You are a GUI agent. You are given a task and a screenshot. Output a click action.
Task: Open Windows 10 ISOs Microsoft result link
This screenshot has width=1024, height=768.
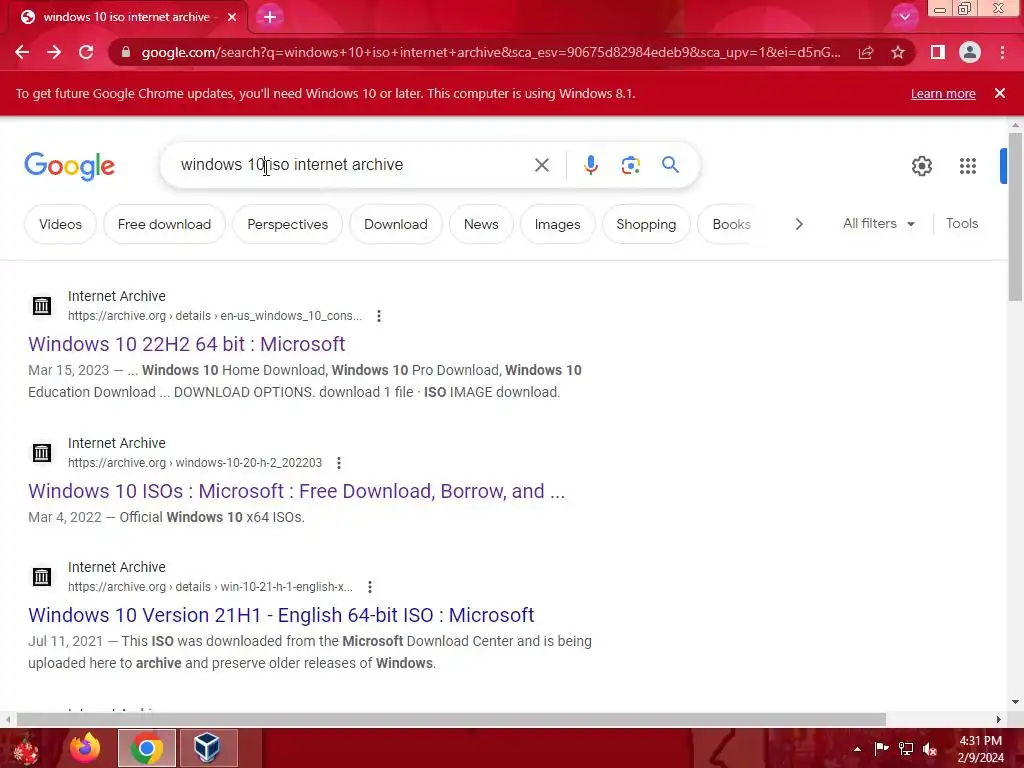(296, 490)
